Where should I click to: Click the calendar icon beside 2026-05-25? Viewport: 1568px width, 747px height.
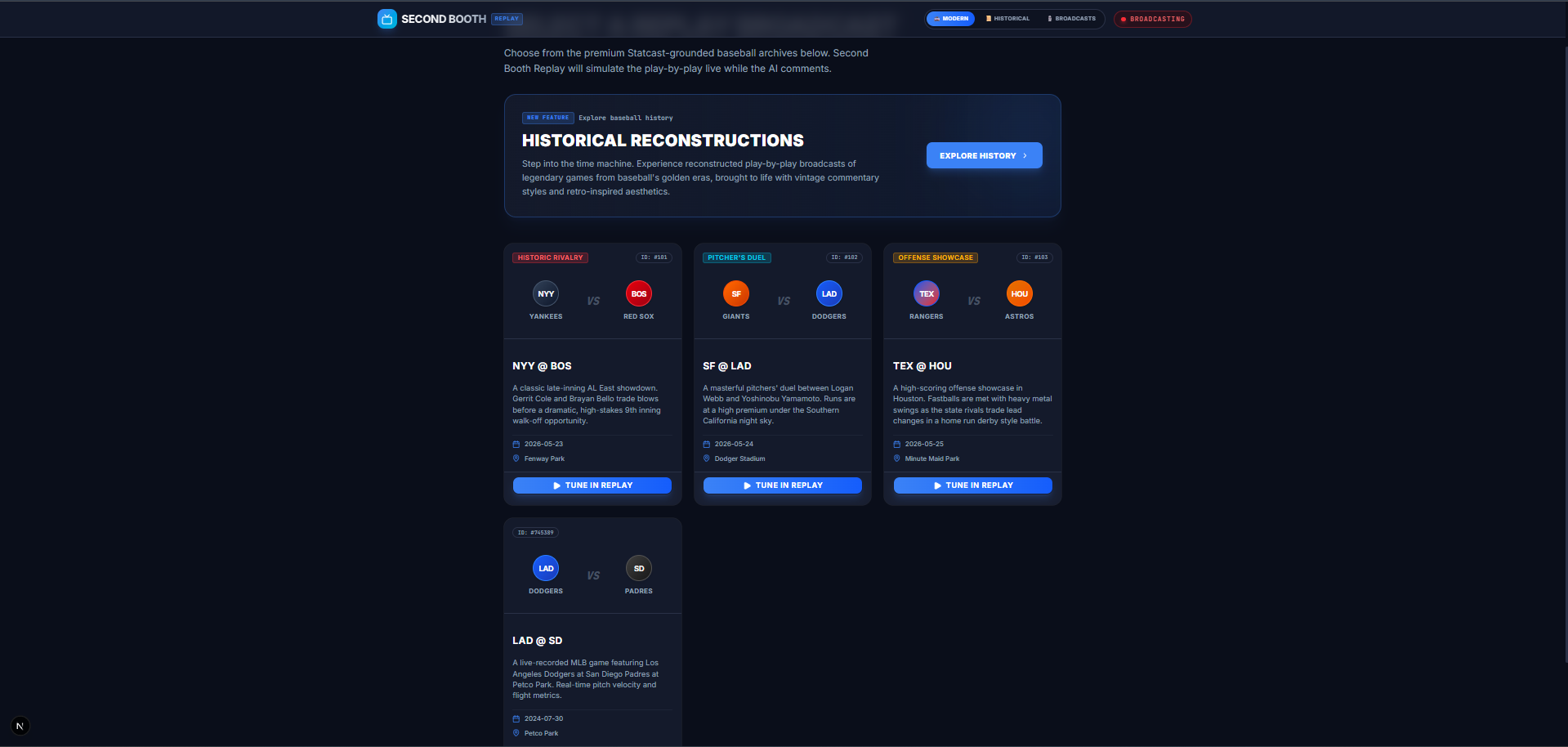(897, 445)
